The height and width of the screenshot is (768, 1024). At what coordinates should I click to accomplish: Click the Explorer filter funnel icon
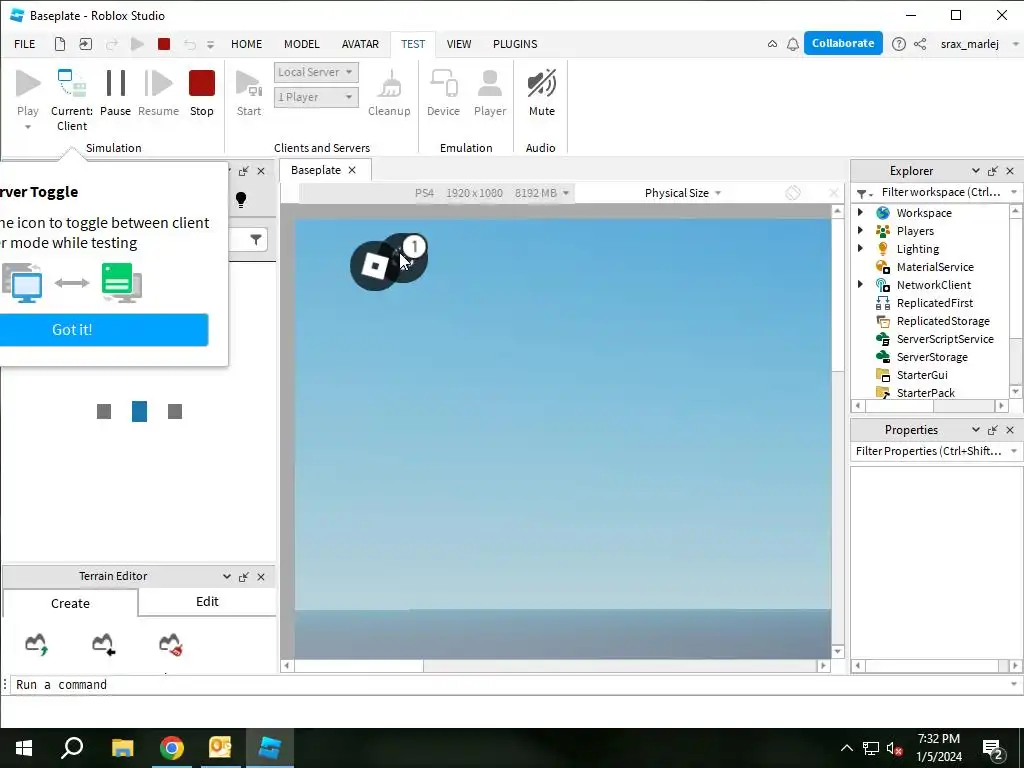click(864, 193)
